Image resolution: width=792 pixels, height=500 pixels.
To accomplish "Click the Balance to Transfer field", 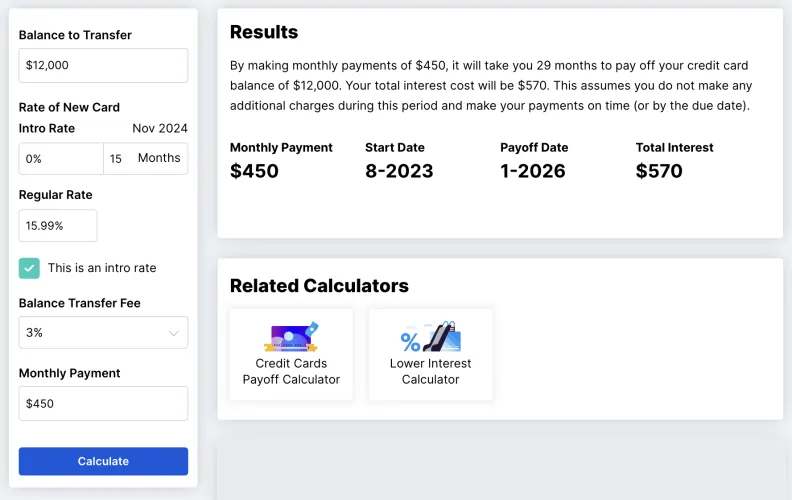I will (103, 65).
